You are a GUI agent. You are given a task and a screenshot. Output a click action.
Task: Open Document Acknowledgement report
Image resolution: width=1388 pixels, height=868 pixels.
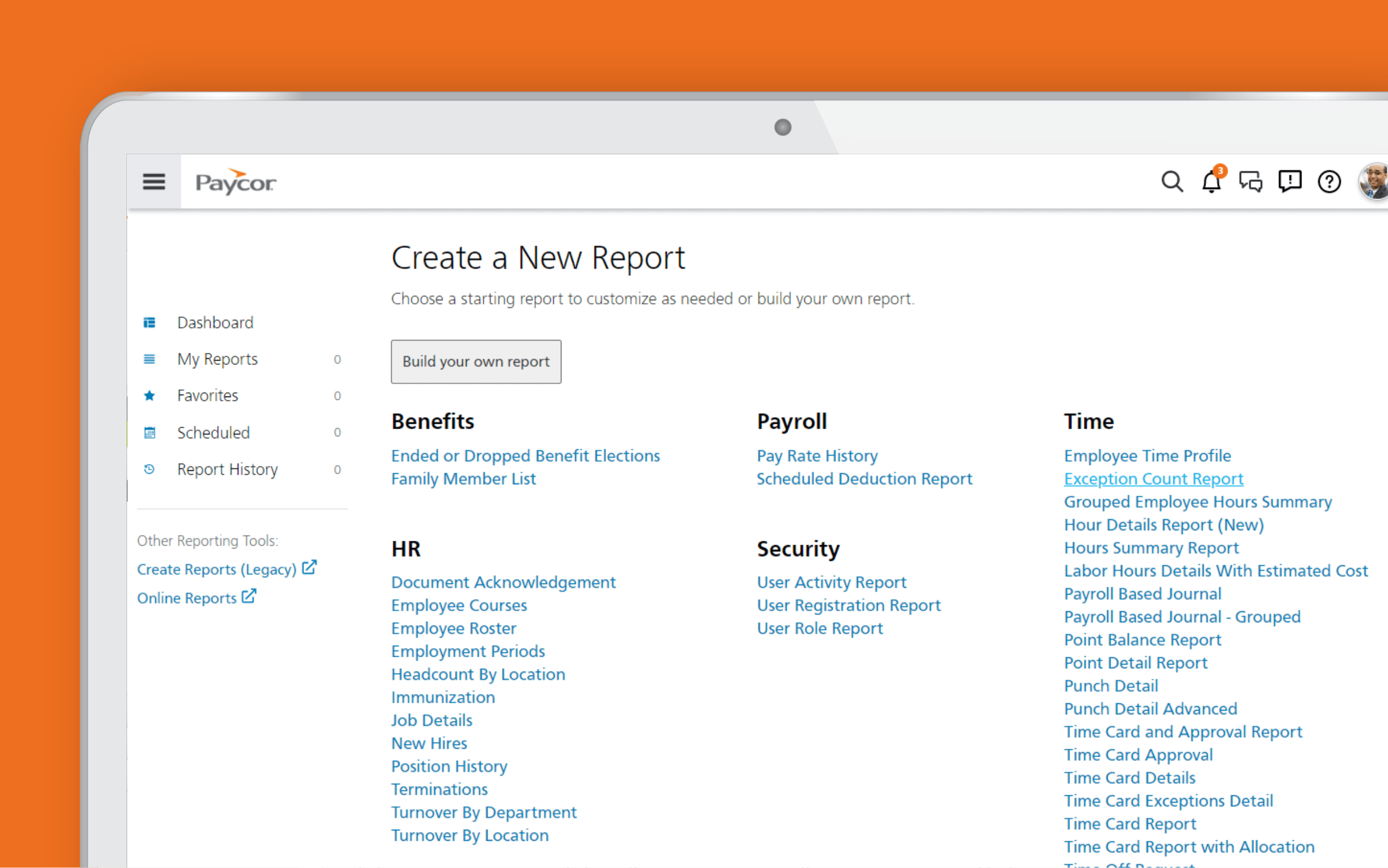tap(503, 582)
